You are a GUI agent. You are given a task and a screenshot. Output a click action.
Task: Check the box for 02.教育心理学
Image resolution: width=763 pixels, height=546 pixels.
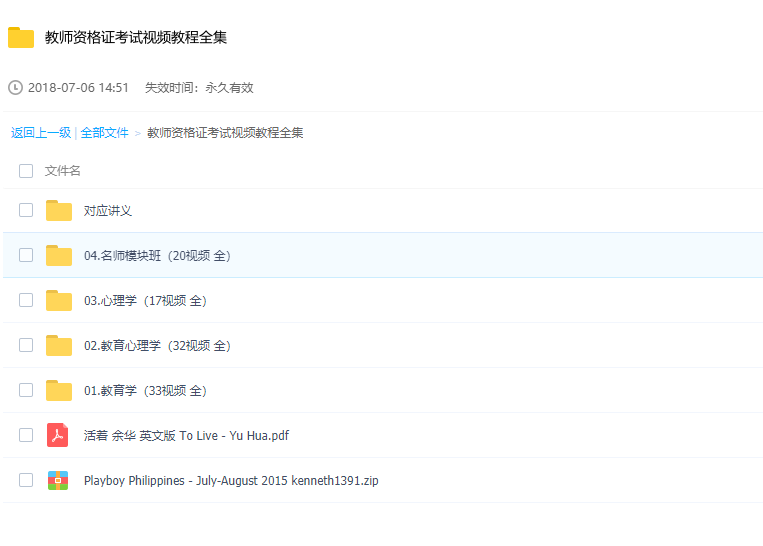coord(26,345)
